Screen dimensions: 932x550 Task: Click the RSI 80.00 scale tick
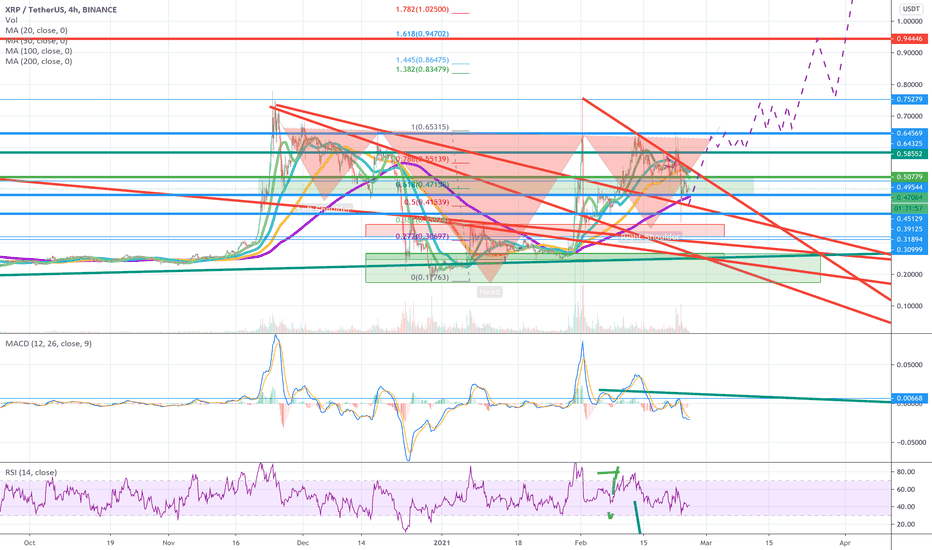coord(906,472)
